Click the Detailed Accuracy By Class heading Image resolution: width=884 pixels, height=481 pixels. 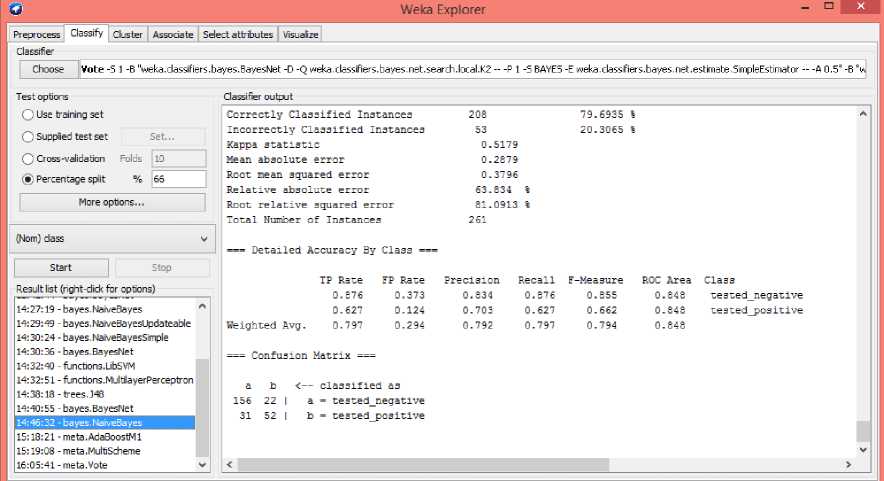click(332, 250)
